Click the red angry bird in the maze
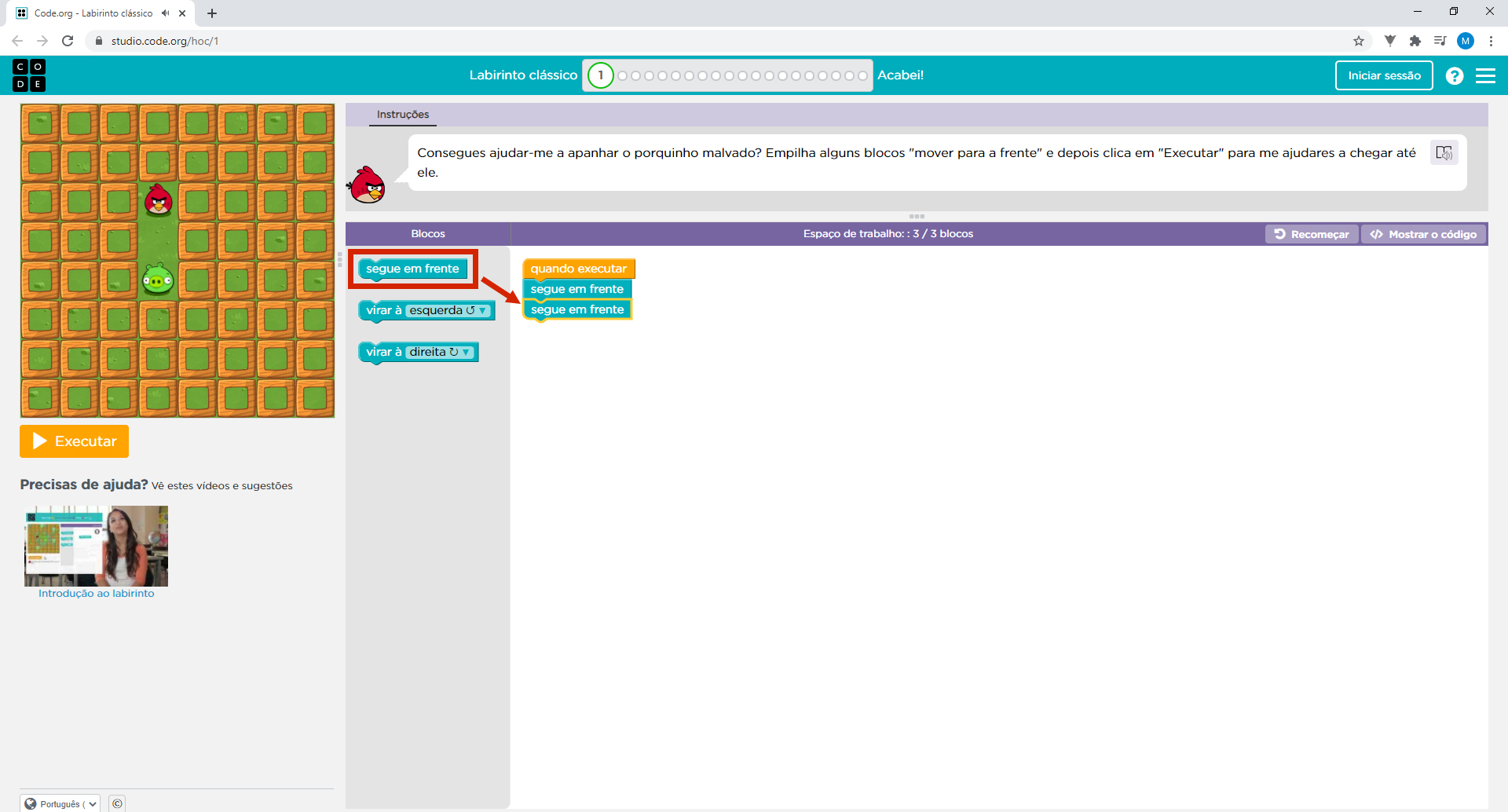This screenshot has width=1508, height=812. coord(159,200)
